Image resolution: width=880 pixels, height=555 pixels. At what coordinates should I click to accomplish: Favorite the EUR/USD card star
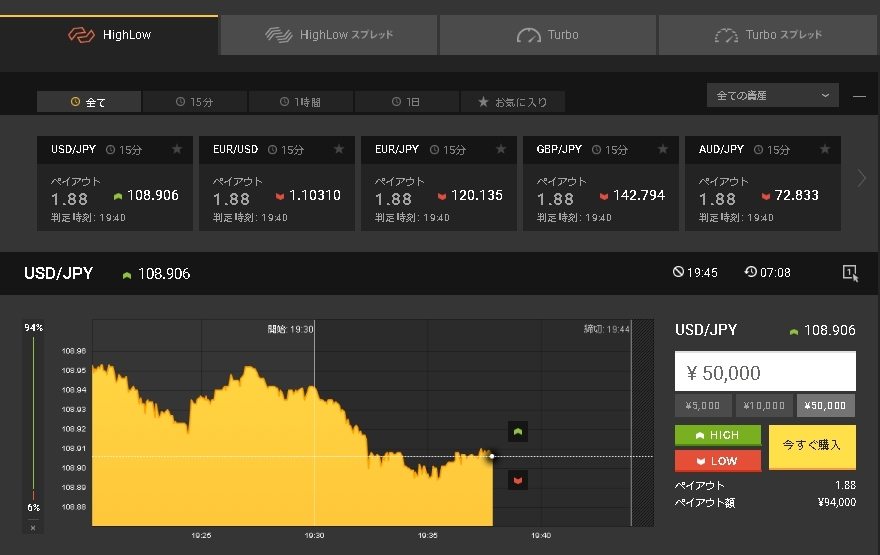click(x=339, y=149)
